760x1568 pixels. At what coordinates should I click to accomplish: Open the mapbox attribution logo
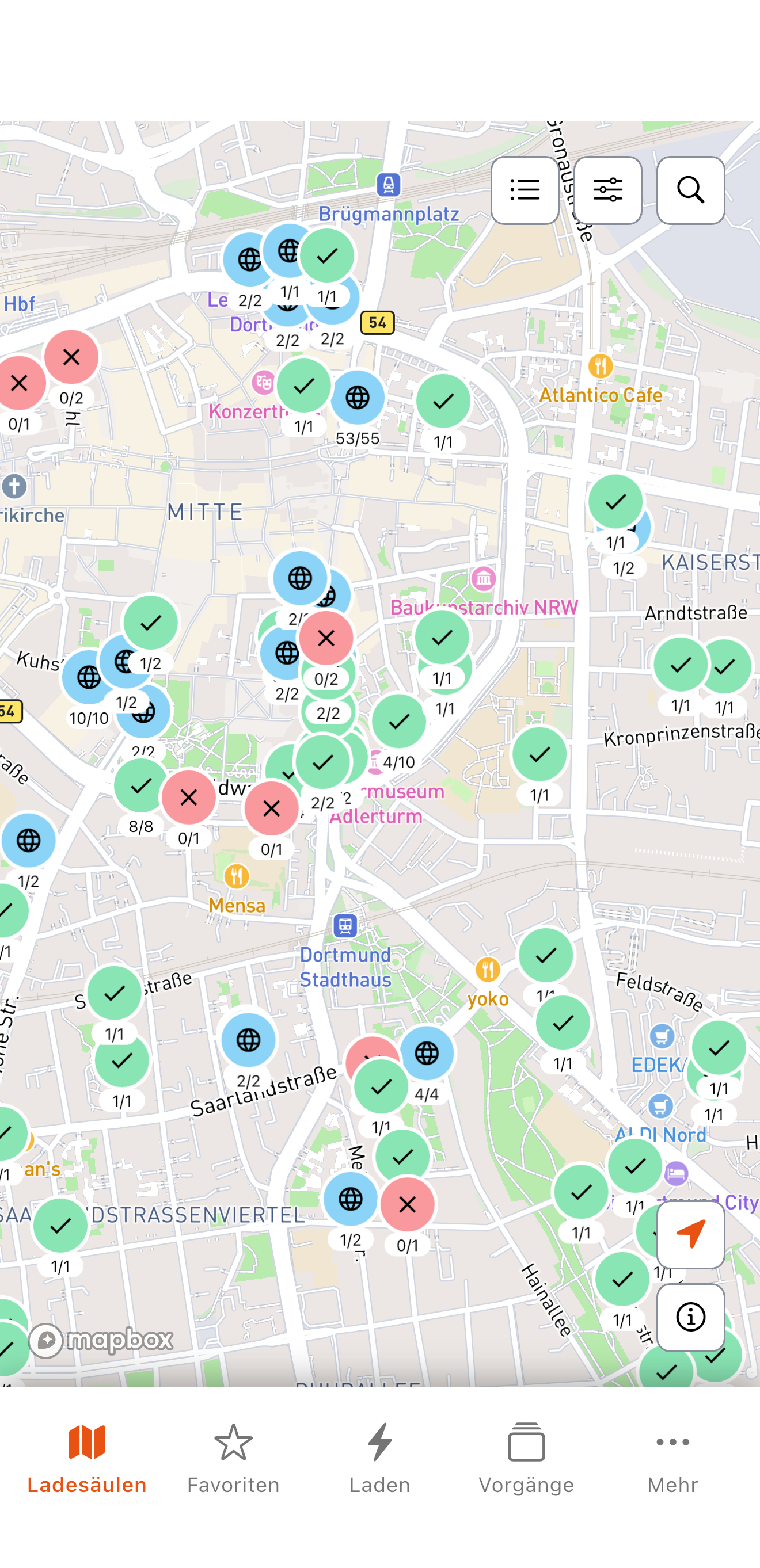point(101,1340)
